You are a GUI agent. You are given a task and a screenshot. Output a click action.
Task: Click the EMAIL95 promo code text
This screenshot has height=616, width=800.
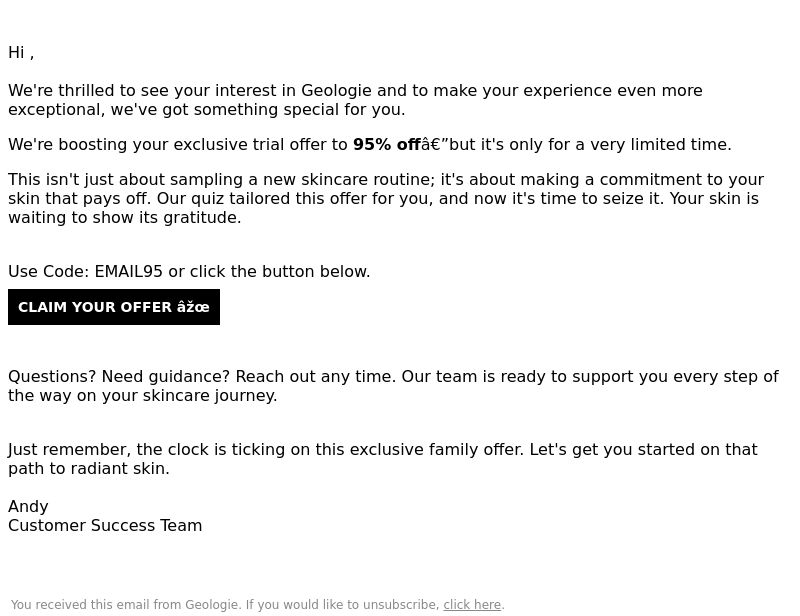129,272
